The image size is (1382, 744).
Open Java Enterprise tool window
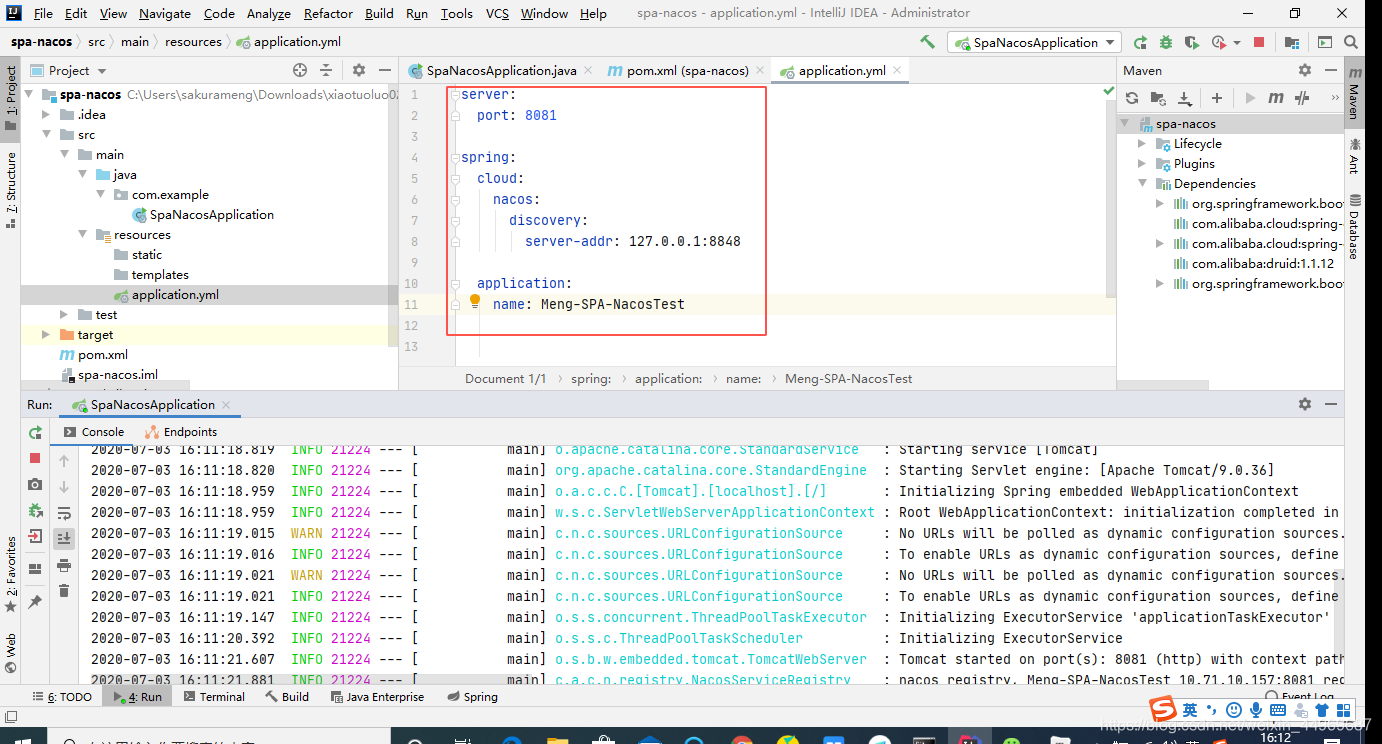[375, 697]
